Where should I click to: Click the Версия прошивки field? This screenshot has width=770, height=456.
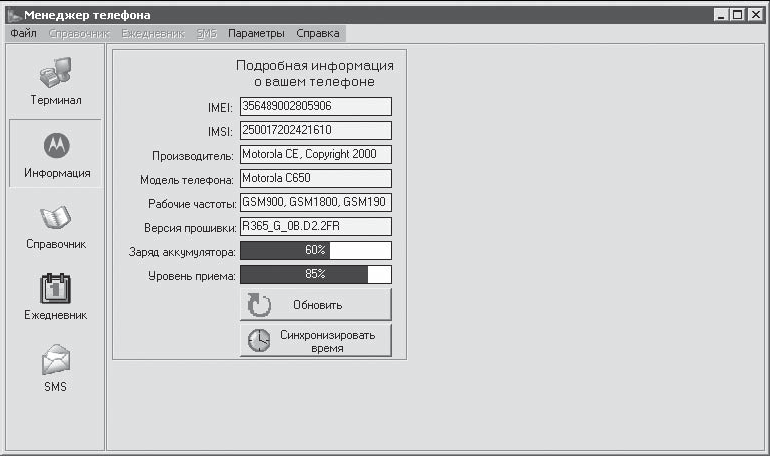click(x=316, y=227)
